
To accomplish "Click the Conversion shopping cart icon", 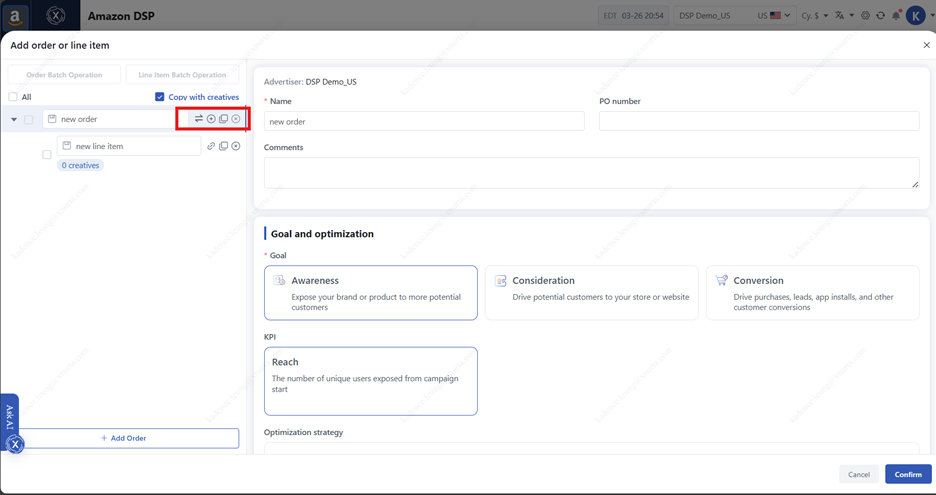I will coord(721,280).
